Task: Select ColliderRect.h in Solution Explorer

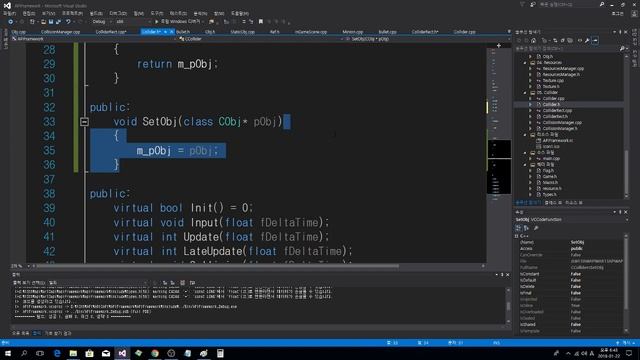Action: (x=555, y=117)
